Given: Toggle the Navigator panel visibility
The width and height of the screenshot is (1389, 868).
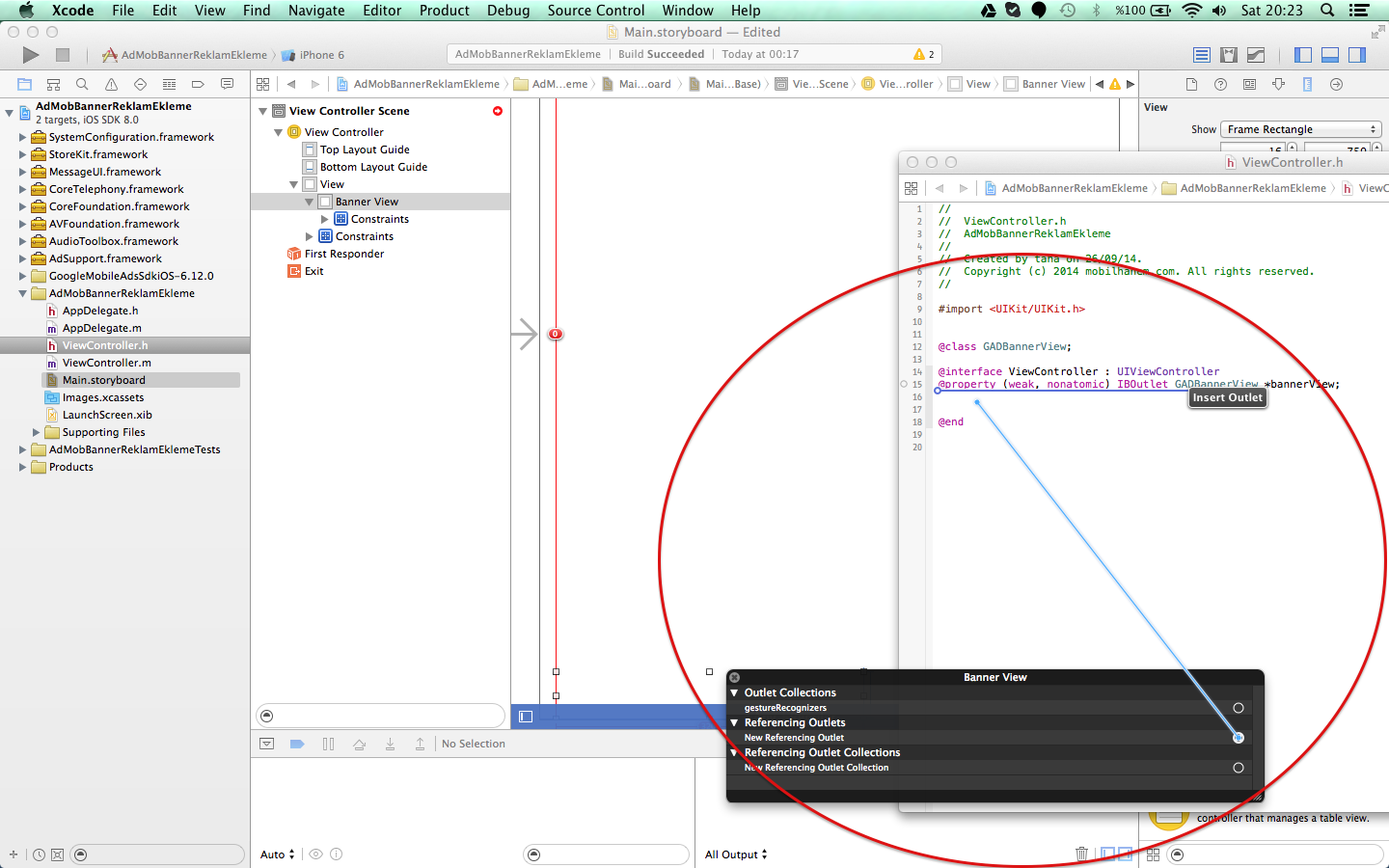Looking at the screenshot, I should coord(1302,55).
